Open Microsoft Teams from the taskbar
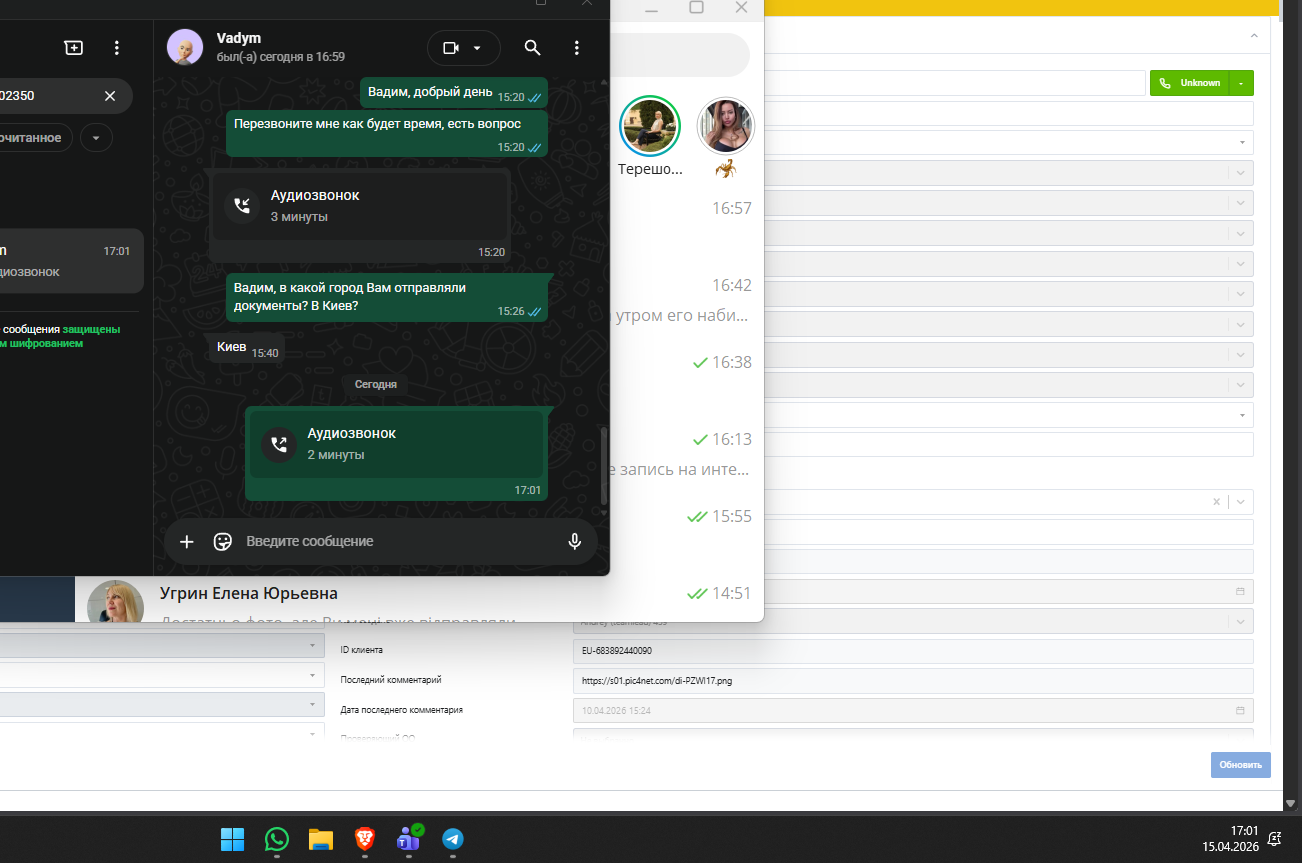This screenshot has width=1302, height=863. (409, 839)
